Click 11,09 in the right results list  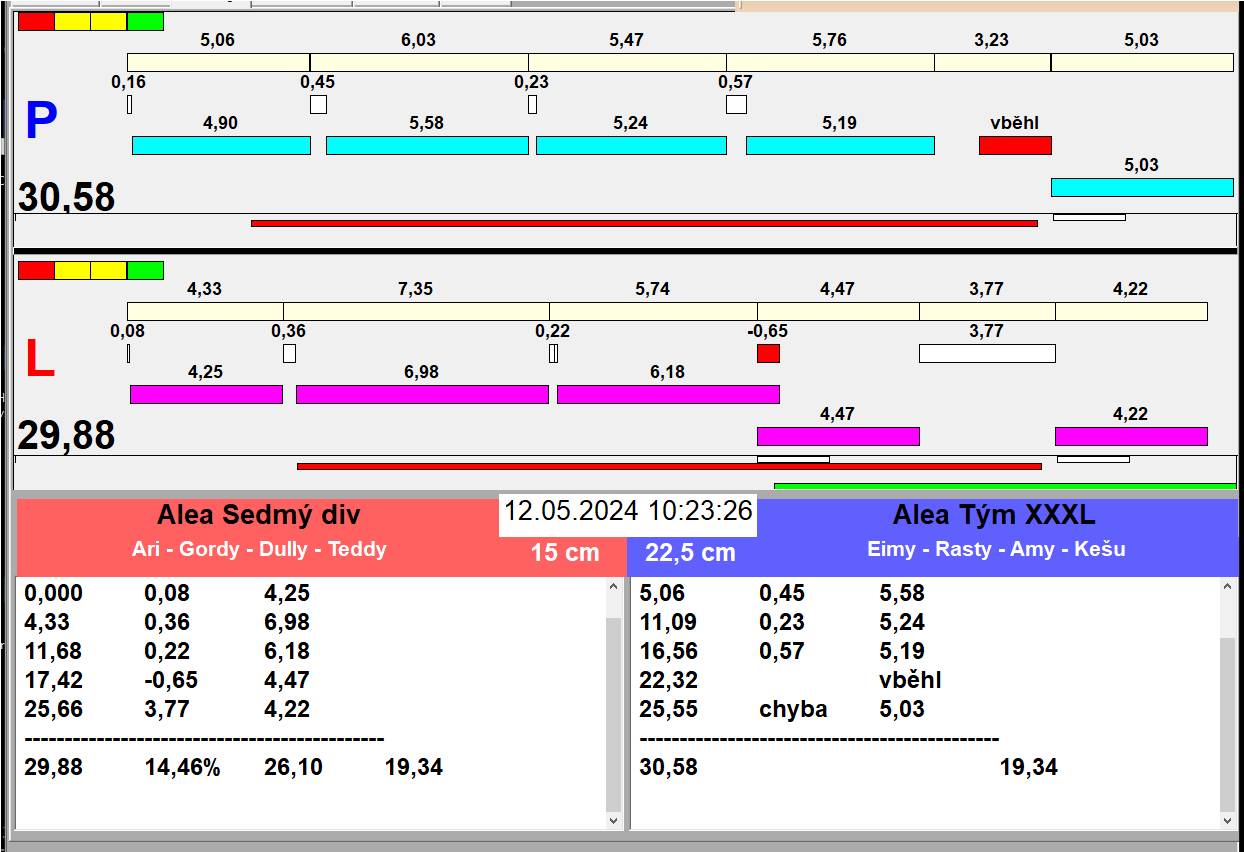pos(669,623)
